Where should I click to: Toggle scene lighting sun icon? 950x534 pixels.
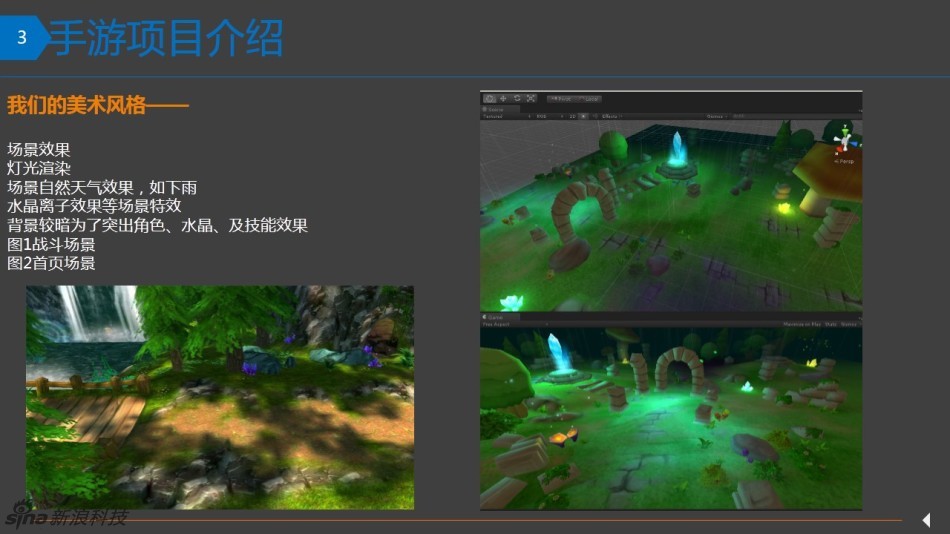point(584,116)
